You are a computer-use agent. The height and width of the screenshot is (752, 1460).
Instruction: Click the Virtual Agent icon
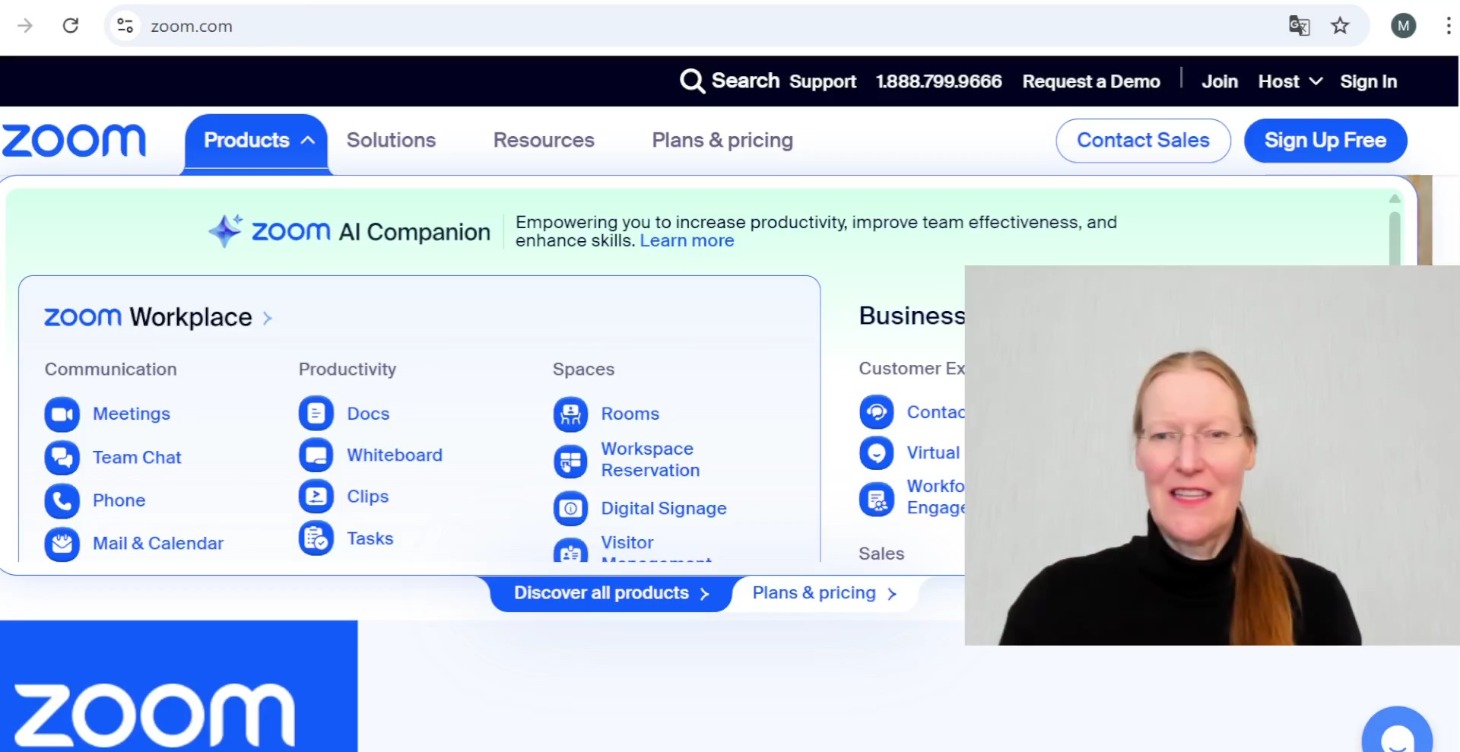877,453
